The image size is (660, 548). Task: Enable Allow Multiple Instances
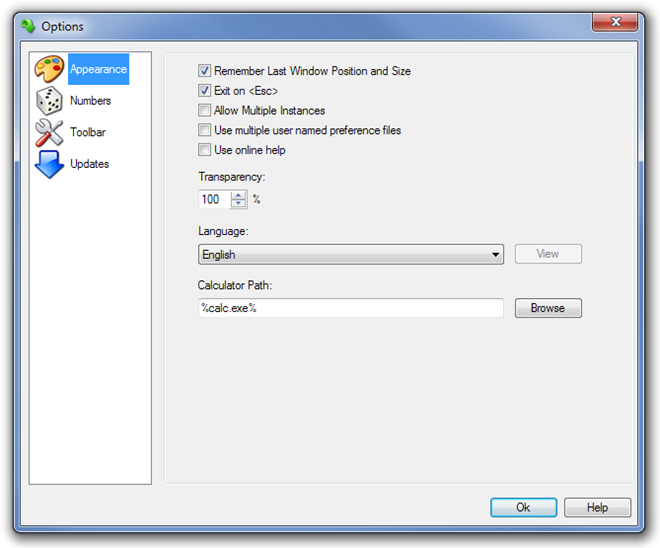point(205,110)
